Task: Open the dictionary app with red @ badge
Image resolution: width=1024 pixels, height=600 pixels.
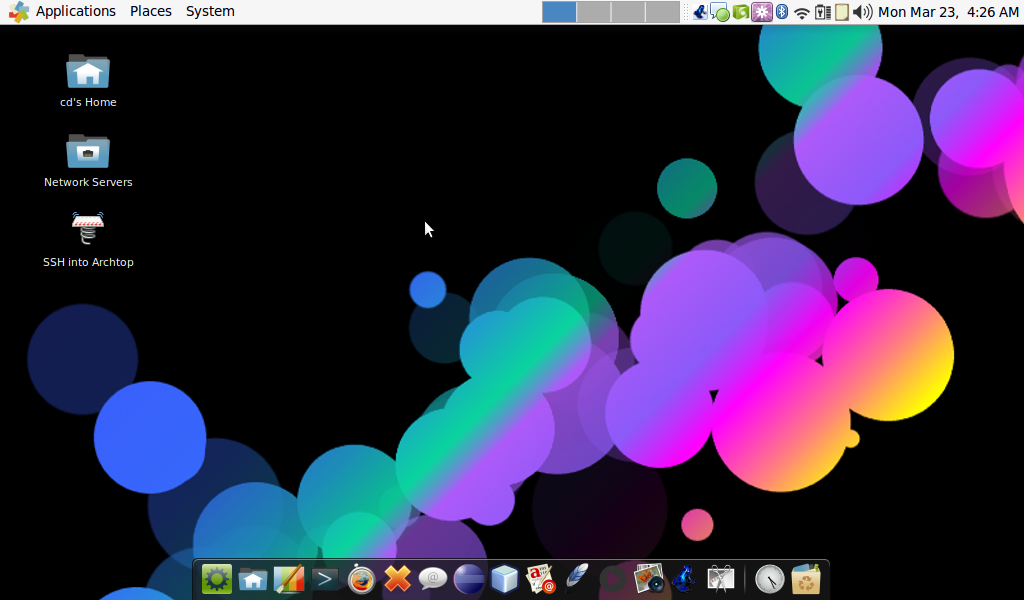Action: 541,579
